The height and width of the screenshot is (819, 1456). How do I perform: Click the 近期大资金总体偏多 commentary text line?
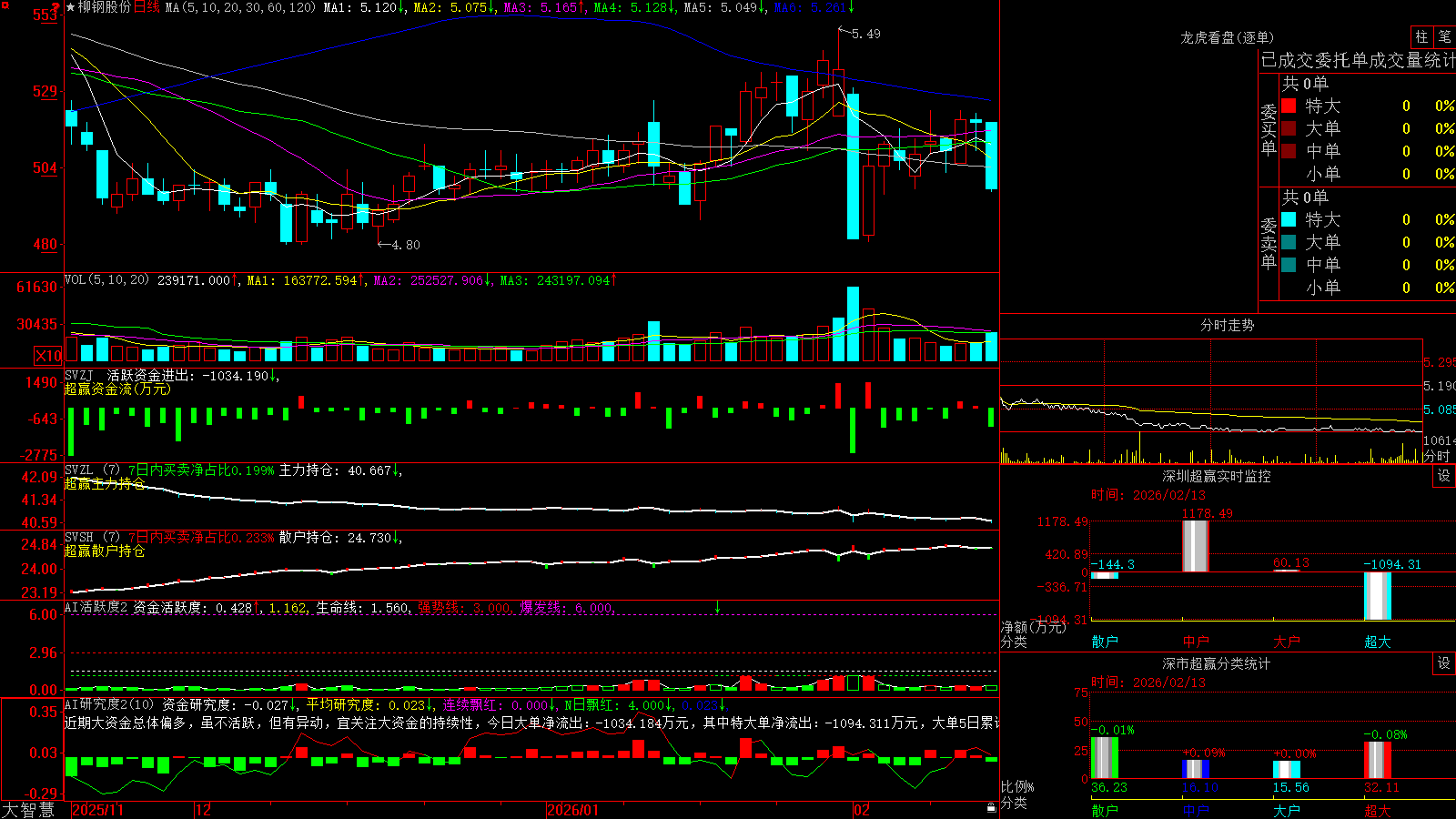531,723
